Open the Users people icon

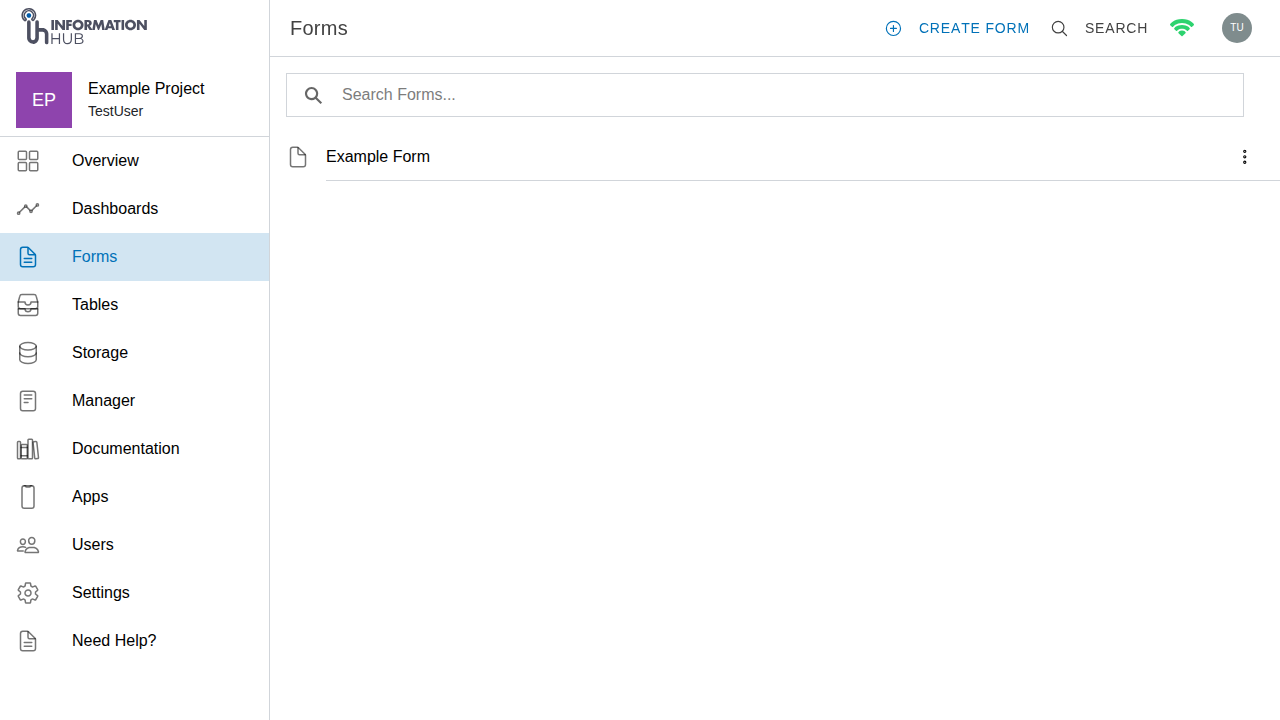[28, 545]
